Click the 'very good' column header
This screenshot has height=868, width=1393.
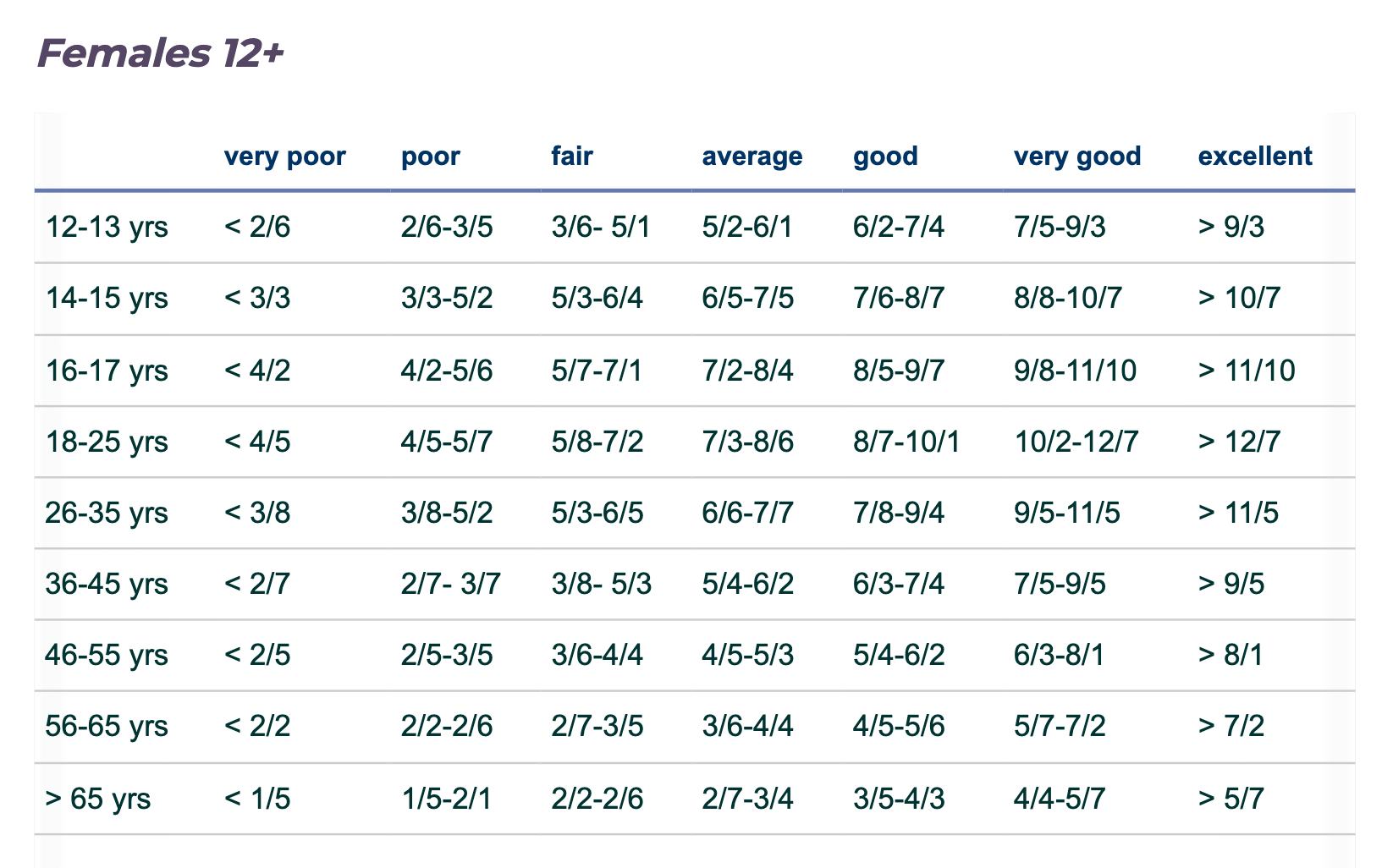pyautogui.click(x=1076, y=157)
